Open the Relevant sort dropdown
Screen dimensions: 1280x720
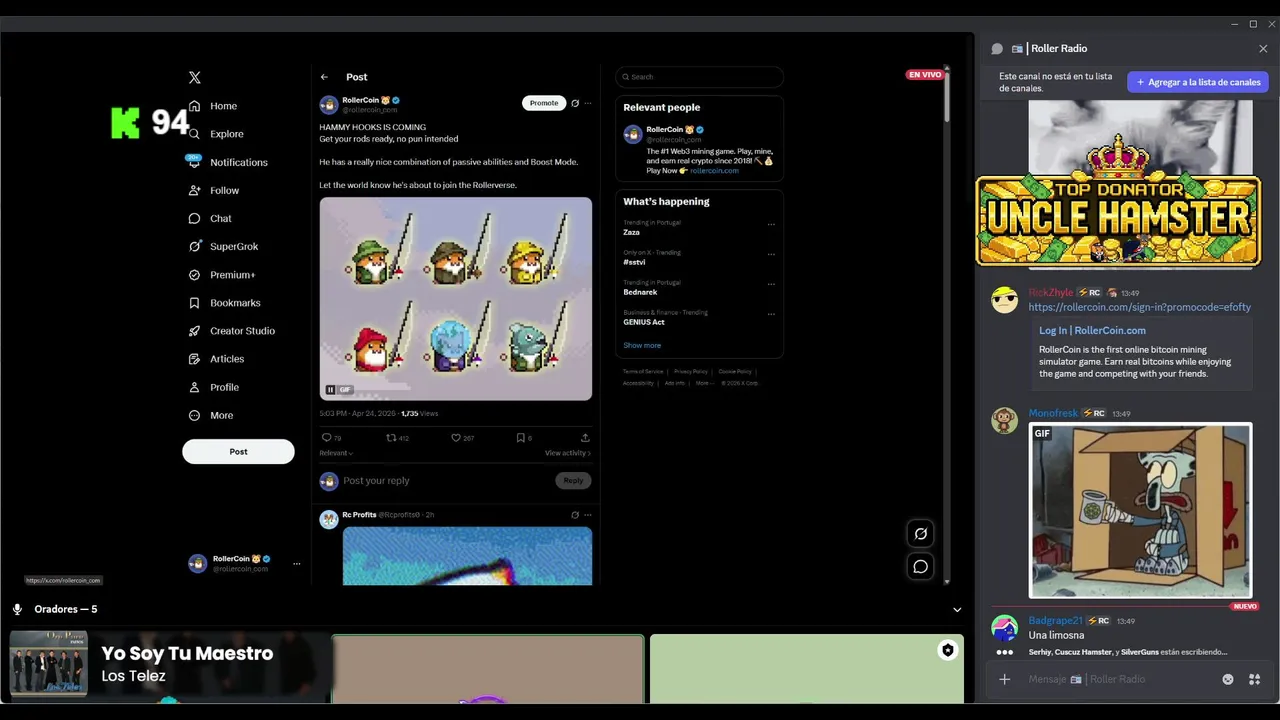pyautogui.click(x=336, y=453)
